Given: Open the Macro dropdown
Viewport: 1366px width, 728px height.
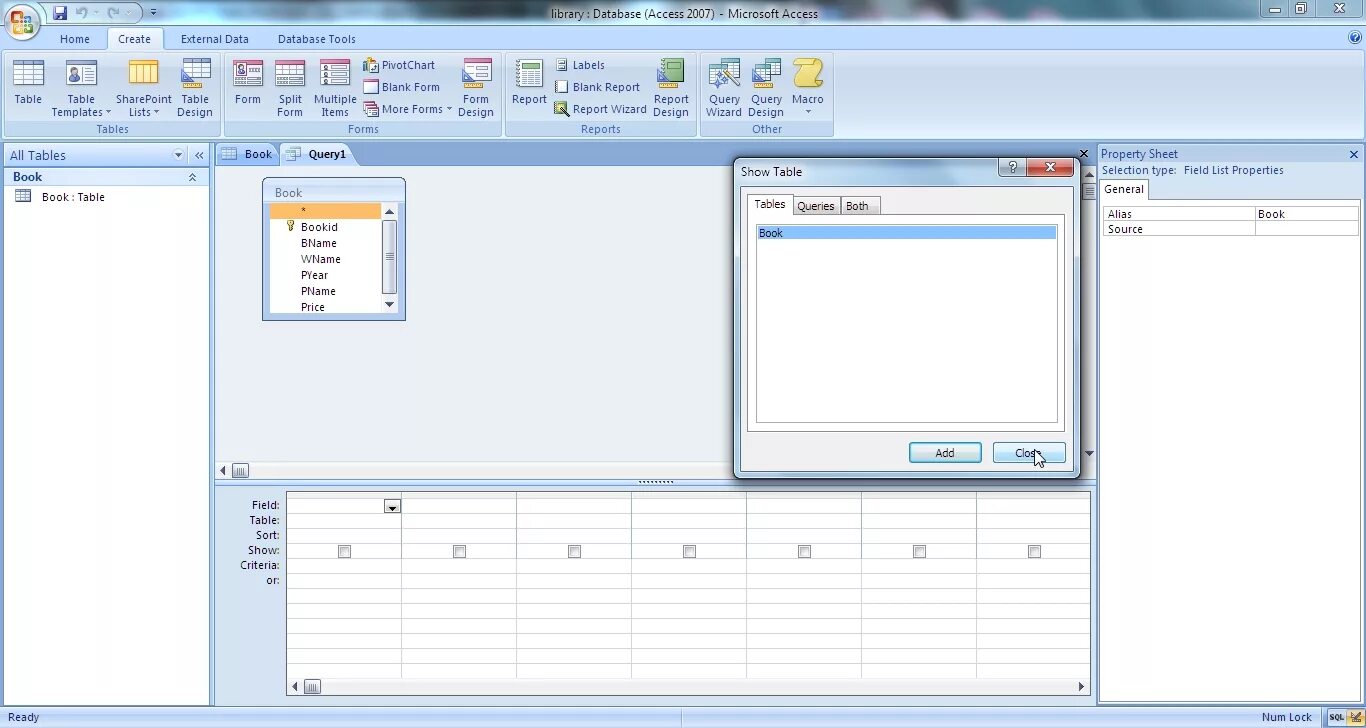Looking at the screenshot, I should click(808, 88).
